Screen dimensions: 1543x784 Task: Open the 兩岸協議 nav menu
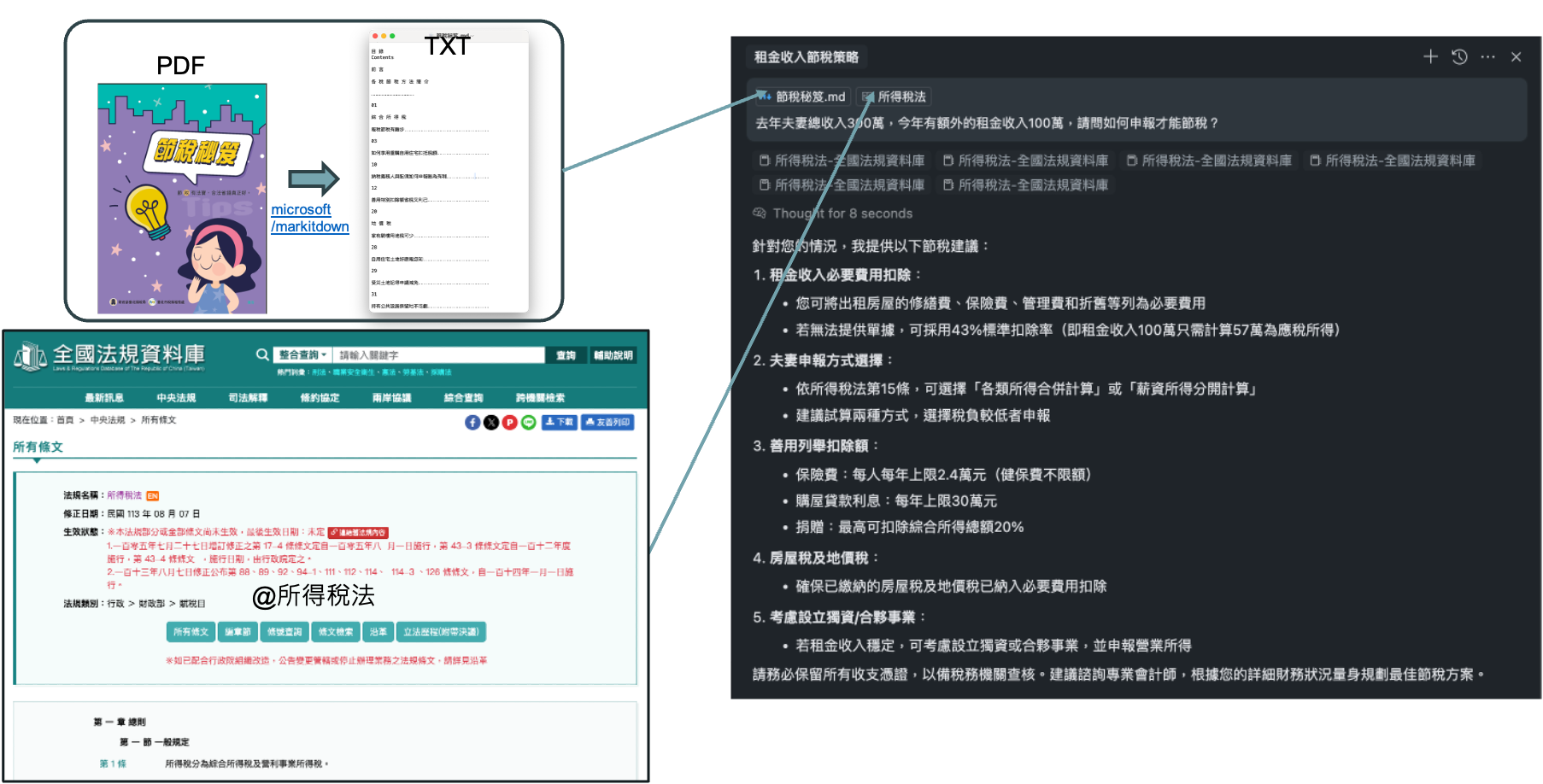[x=391, y=398]
